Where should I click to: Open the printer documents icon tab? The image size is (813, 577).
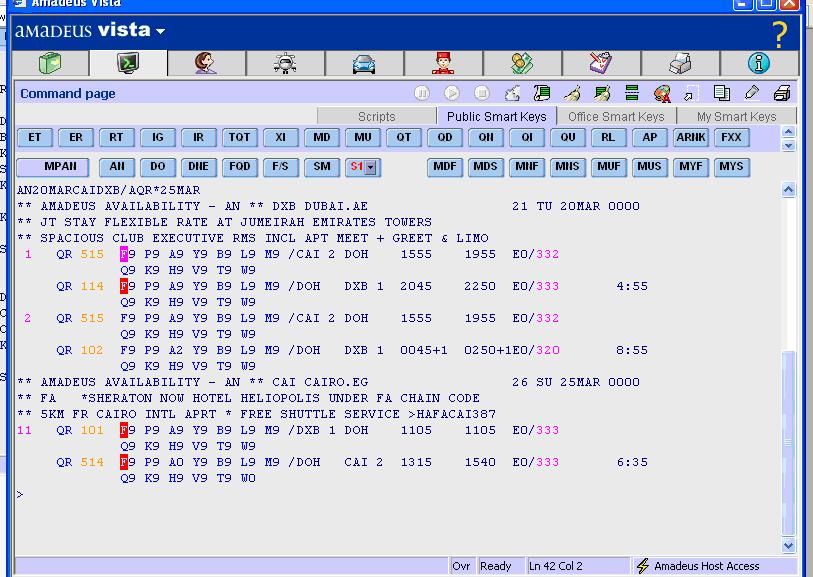tap(680, 63)
